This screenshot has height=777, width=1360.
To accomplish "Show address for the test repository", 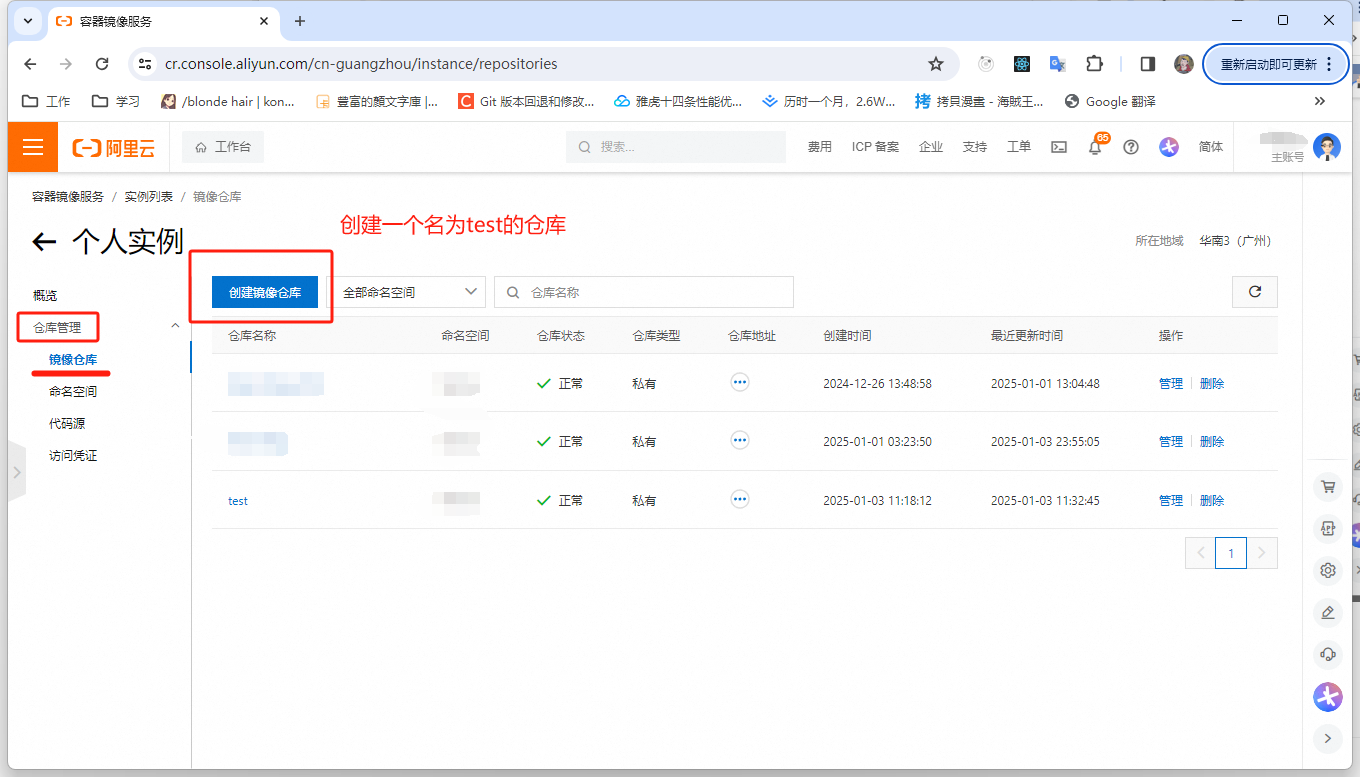I will 740,499.
